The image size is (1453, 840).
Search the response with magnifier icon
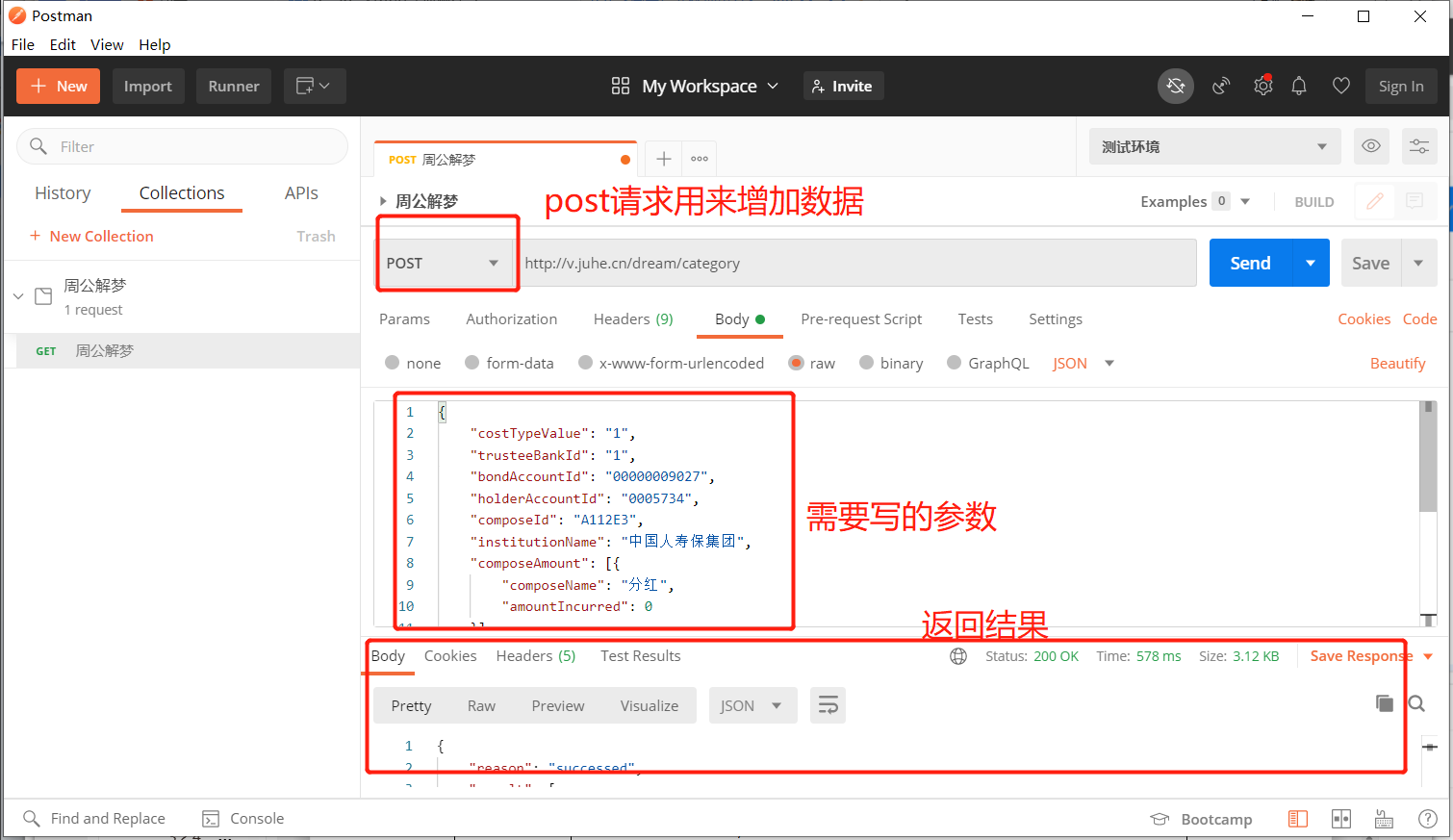click(1416, 703)
